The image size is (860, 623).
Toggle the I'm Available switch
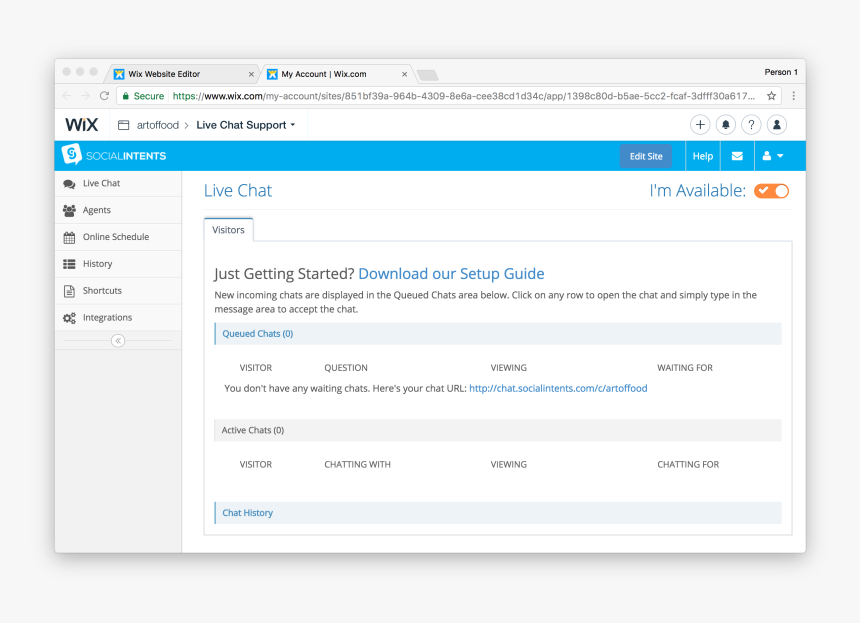coord(771,191)
